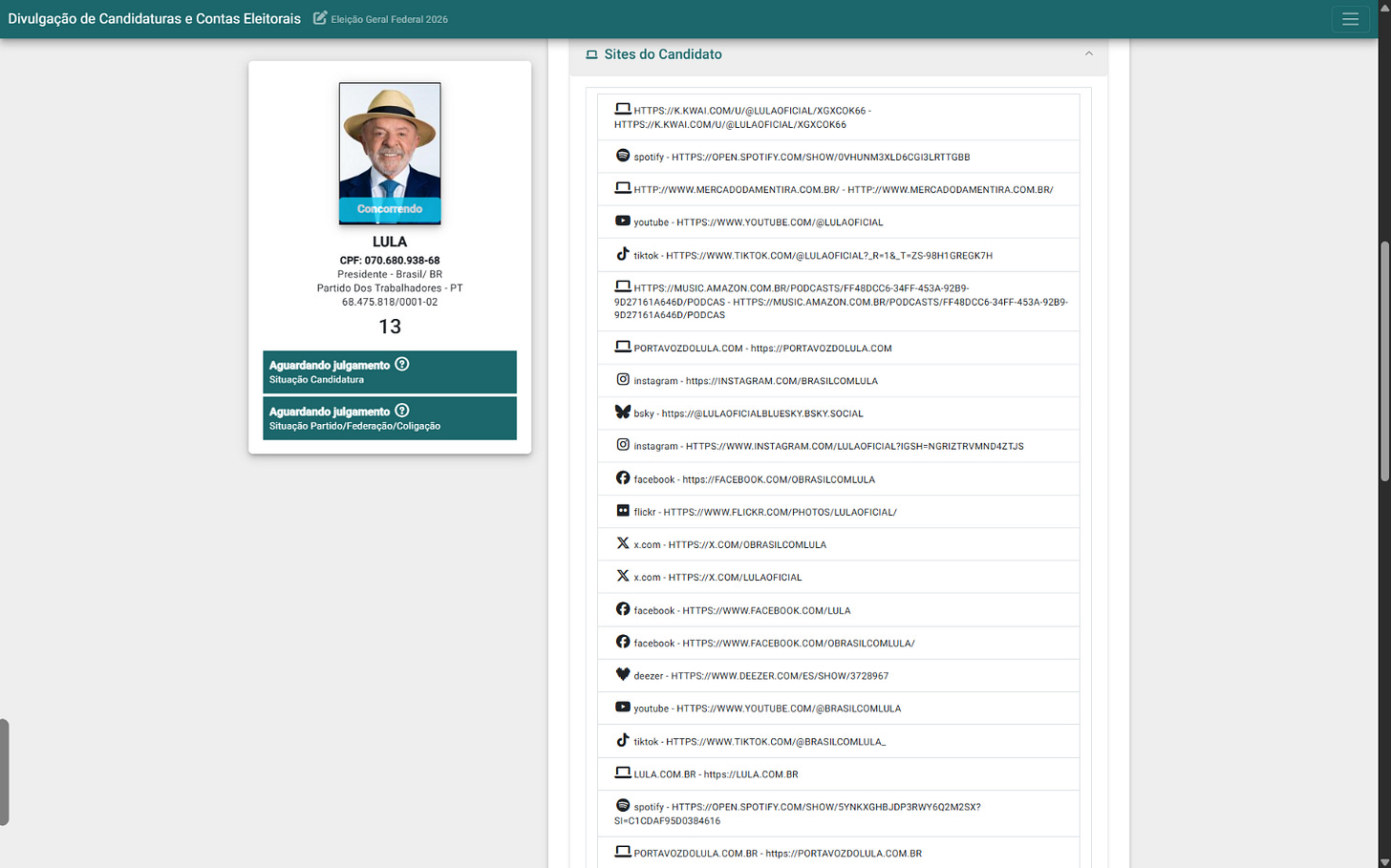Click the X icon for OBRASILCOMLULA

click(623, 543)
